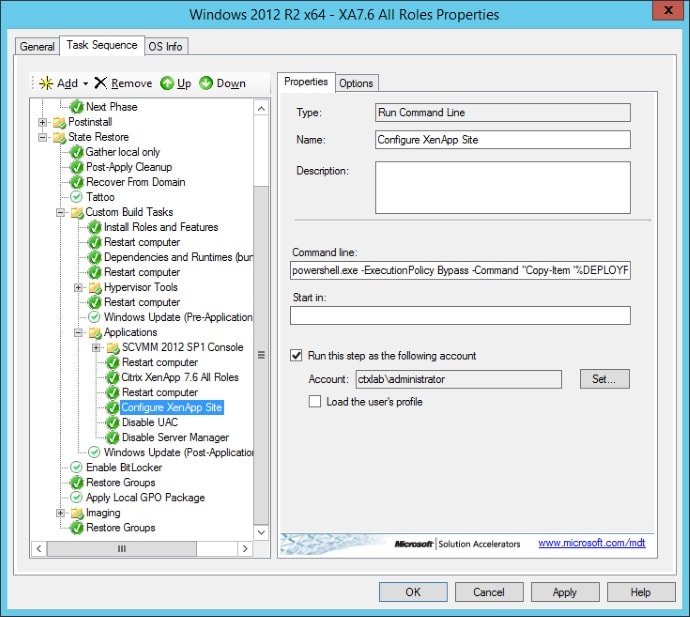Click the Applications folder icon
Image resolution: width=690 pixels, height=617 pixels.
[x=95, y=332]
